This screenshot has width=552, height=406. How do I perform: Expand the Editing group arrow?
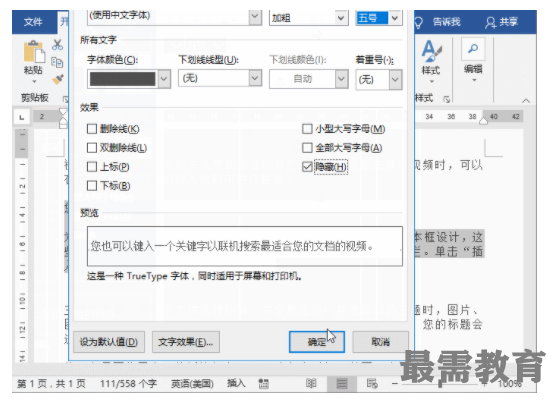(x=474, y=80)
